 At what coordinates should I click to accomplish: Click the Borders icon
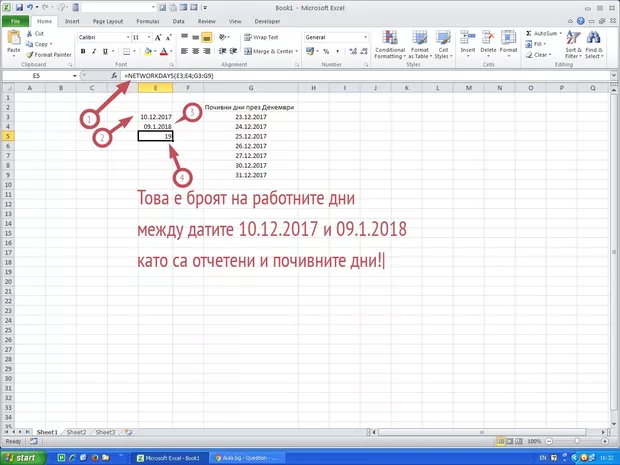tap(127, 51)
